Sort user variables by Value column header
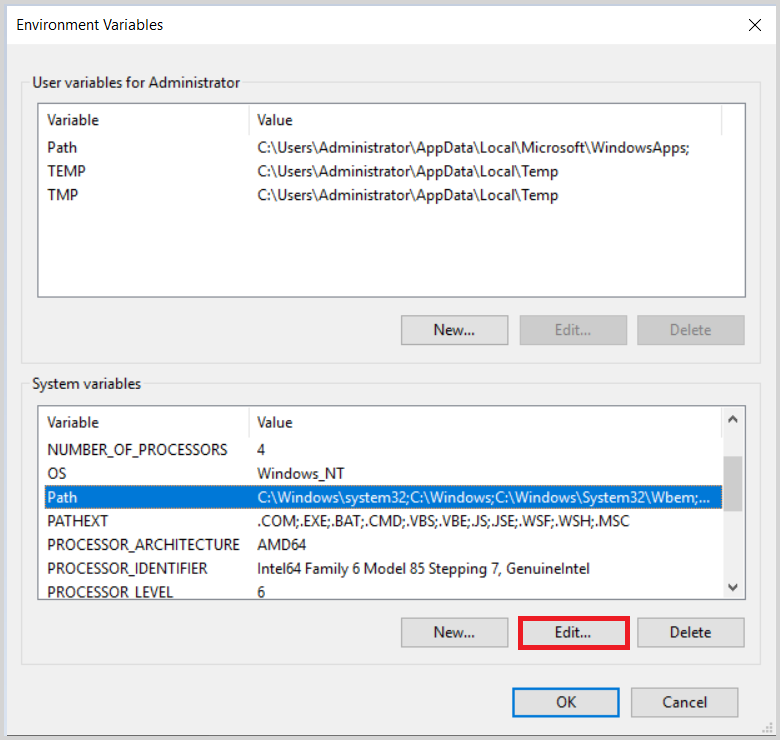780x740 pixels. 484,120
